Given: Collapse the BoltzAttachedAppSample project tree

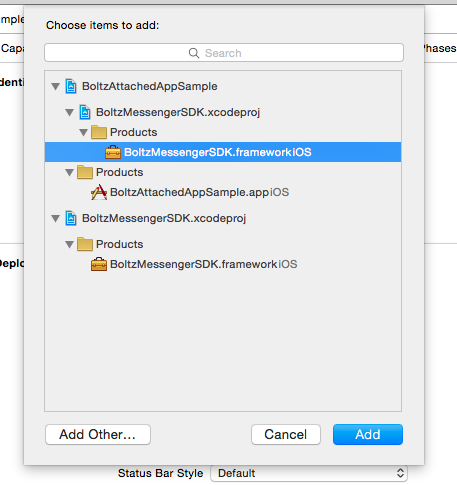Looking at the screenshot, I should (55, 87).
